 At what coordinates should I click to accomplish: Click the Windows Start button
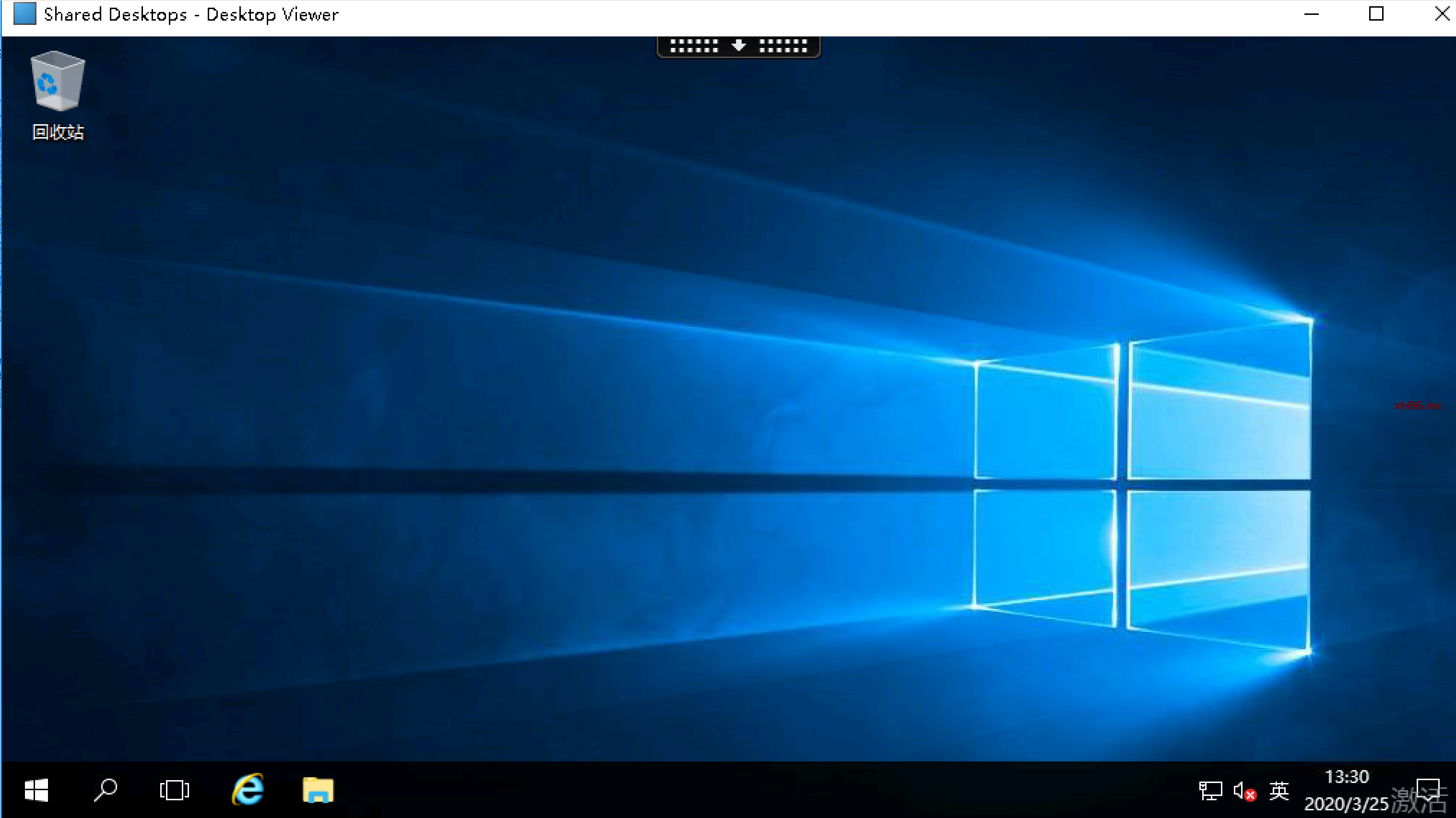(37, 790)
